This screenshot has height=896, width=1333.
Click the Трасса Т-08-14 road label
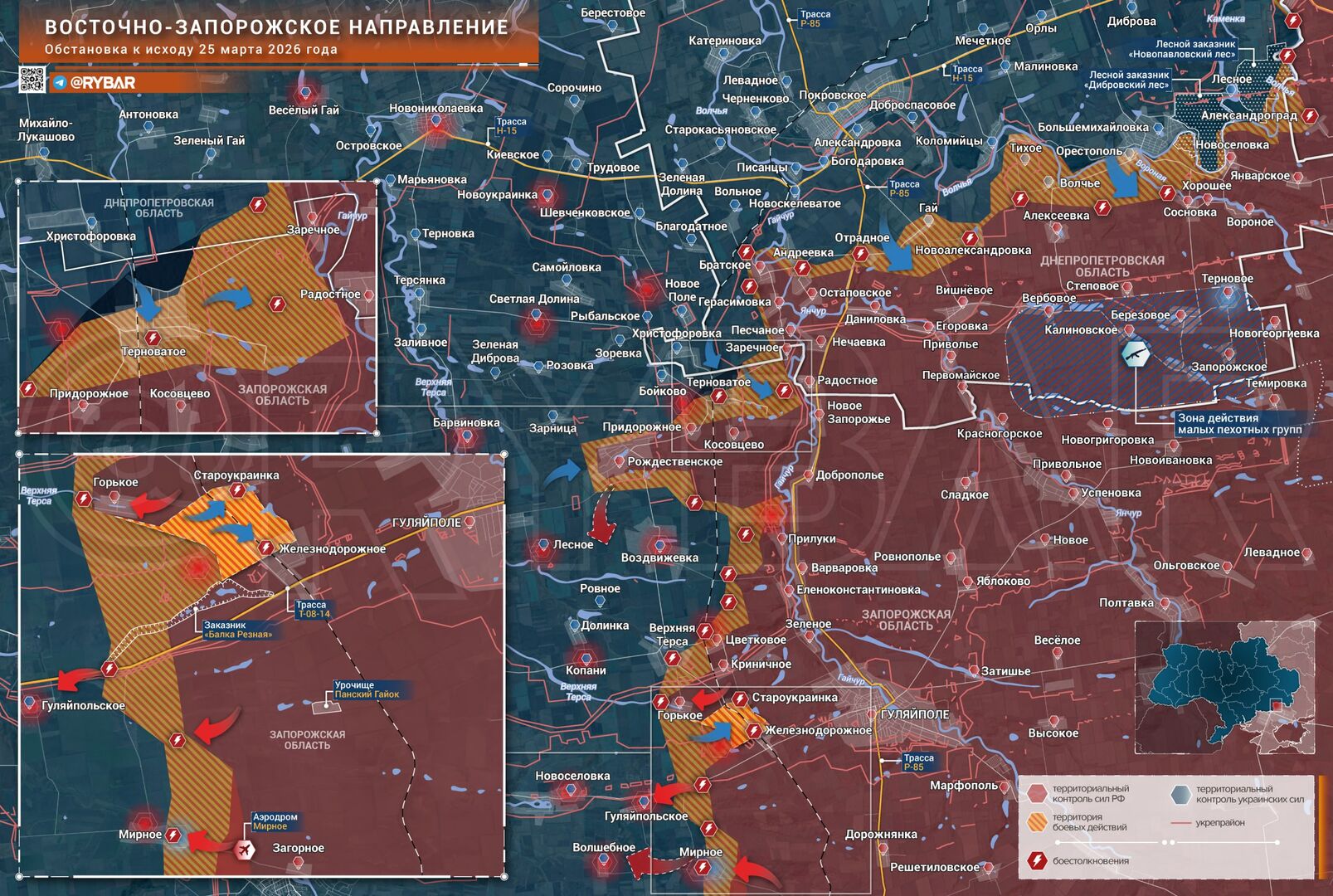tap(313, 609)
